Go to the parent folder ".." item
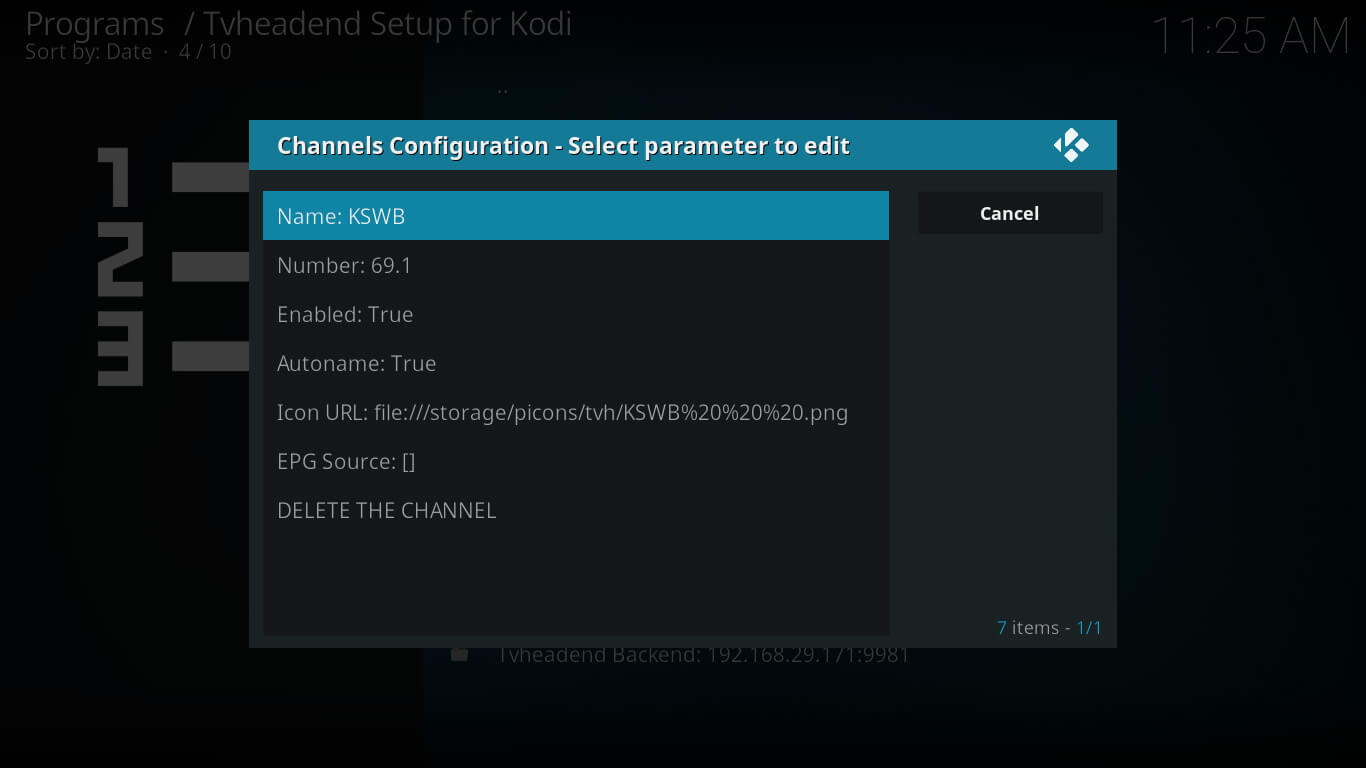Viewport: 1366px width, 768px height. pyautogui.click(x=502, y=89)
